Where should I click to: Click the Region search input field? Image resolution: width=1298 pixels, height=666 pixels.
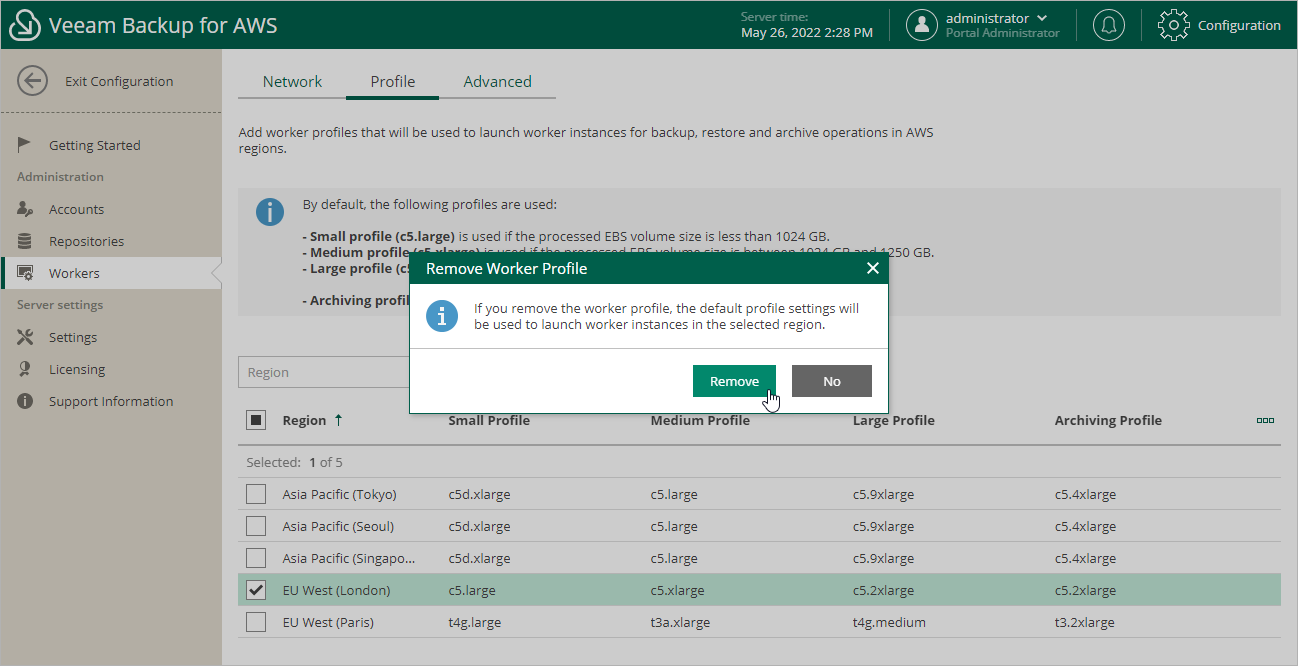(x=324, y=372)
